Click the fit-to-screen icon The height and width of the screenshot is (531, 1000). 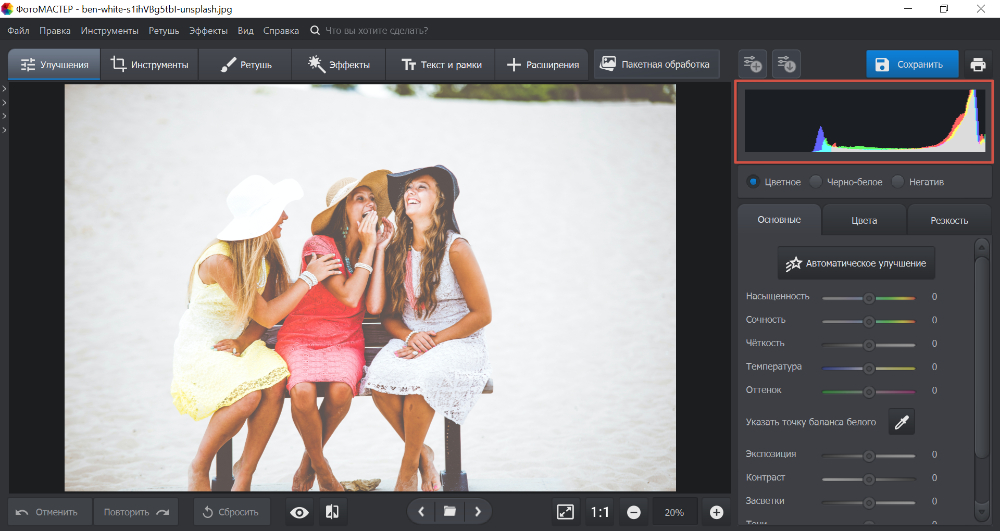pos(565,512)
